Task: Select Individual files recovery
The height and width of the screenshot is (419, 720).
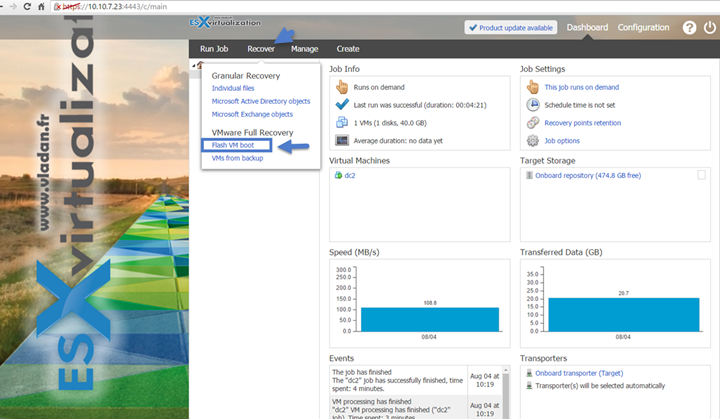Action: [x=233, y=88]
